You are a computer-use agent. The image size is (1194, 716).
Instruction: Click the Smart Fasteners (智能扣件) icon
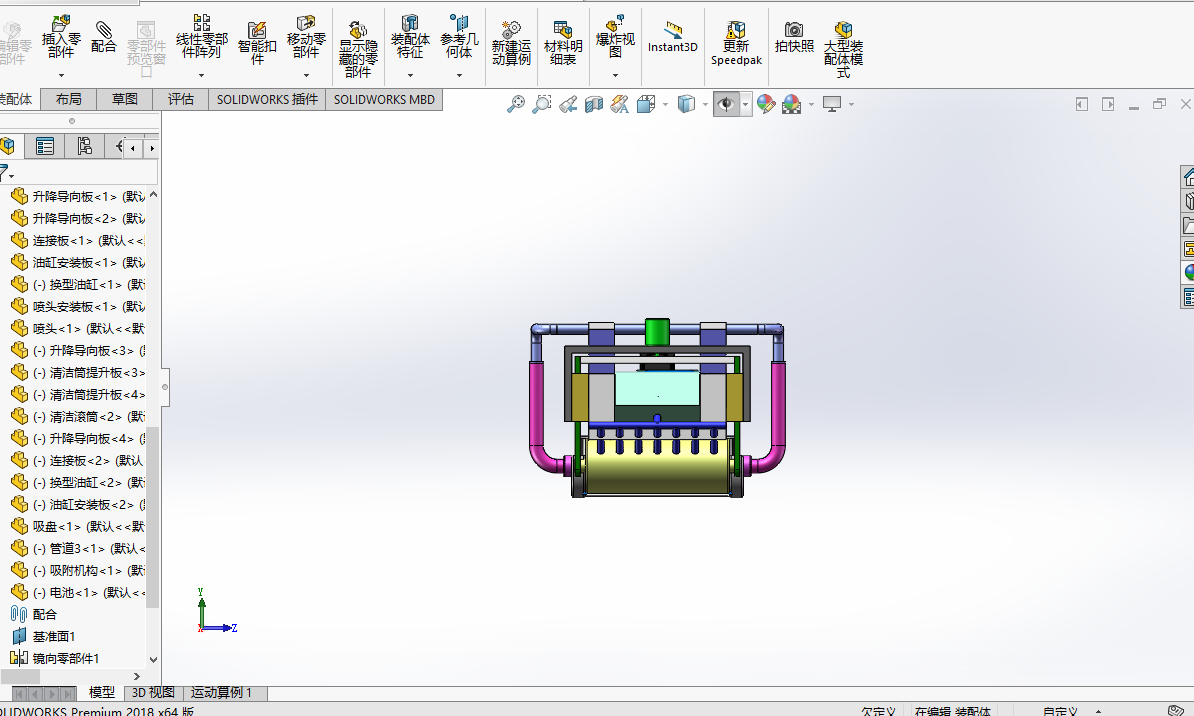(257, 42)
